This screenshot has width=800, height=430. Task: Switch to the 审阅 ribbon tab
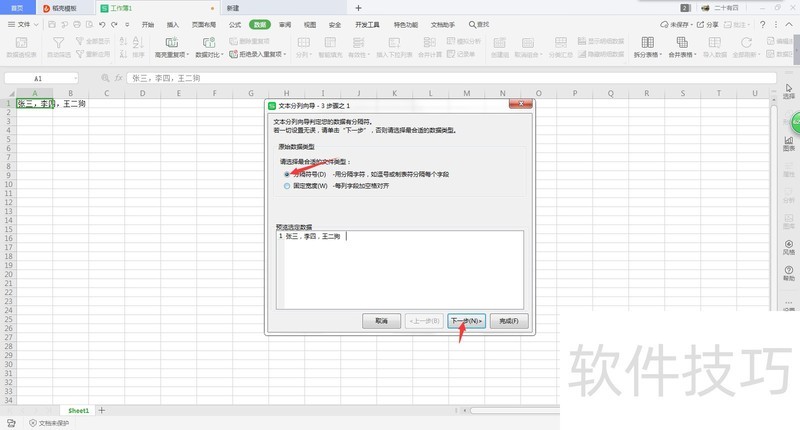point(285,24)
